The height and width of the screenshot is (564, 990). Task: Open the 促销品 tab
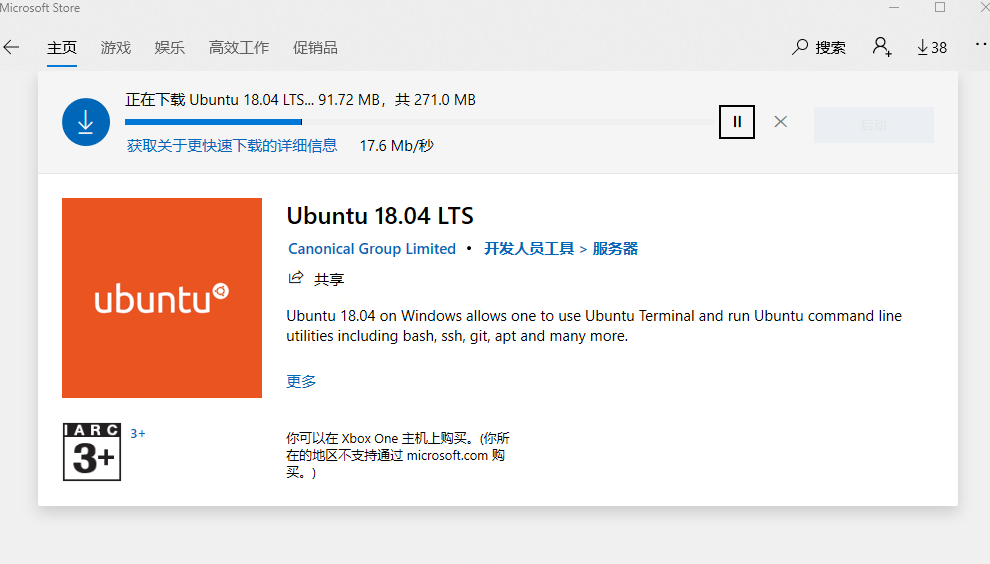[315, 47]
